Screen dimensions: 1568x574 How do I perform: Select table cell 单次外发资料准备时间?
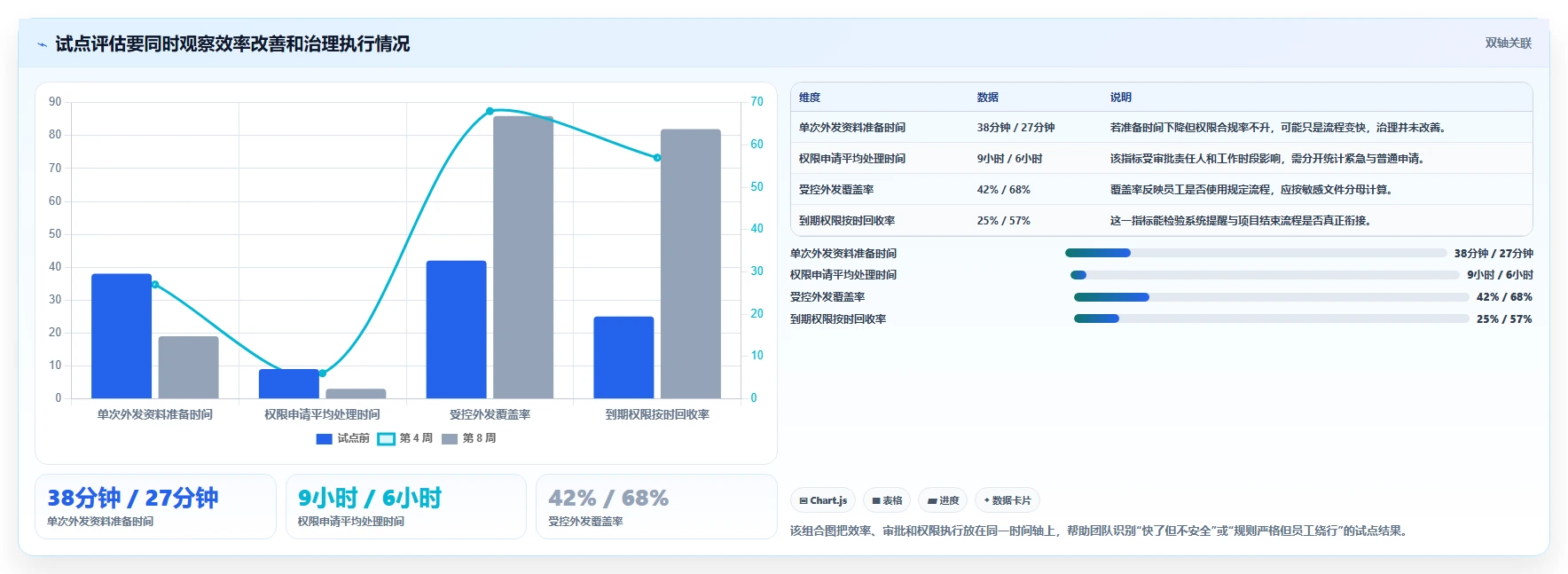pyautogui.click(x=852, y=128)
